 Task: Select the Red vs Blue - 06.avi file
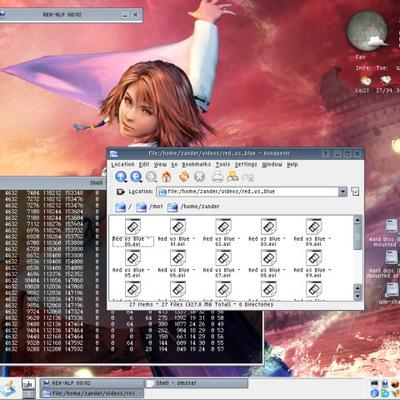[178, 264]
